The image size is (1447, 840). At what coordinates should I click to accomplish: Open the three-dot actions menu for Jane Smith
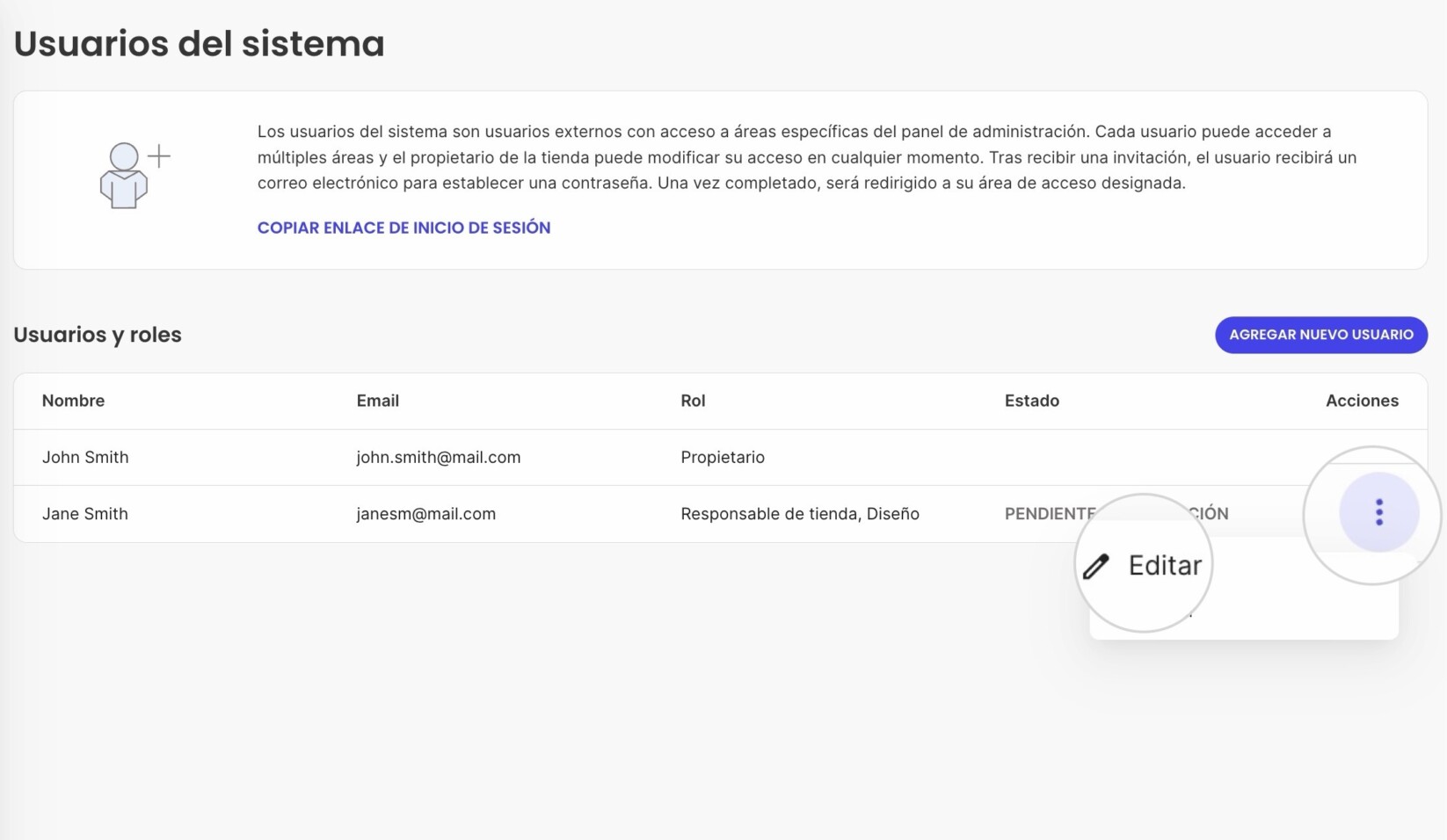1378,512
